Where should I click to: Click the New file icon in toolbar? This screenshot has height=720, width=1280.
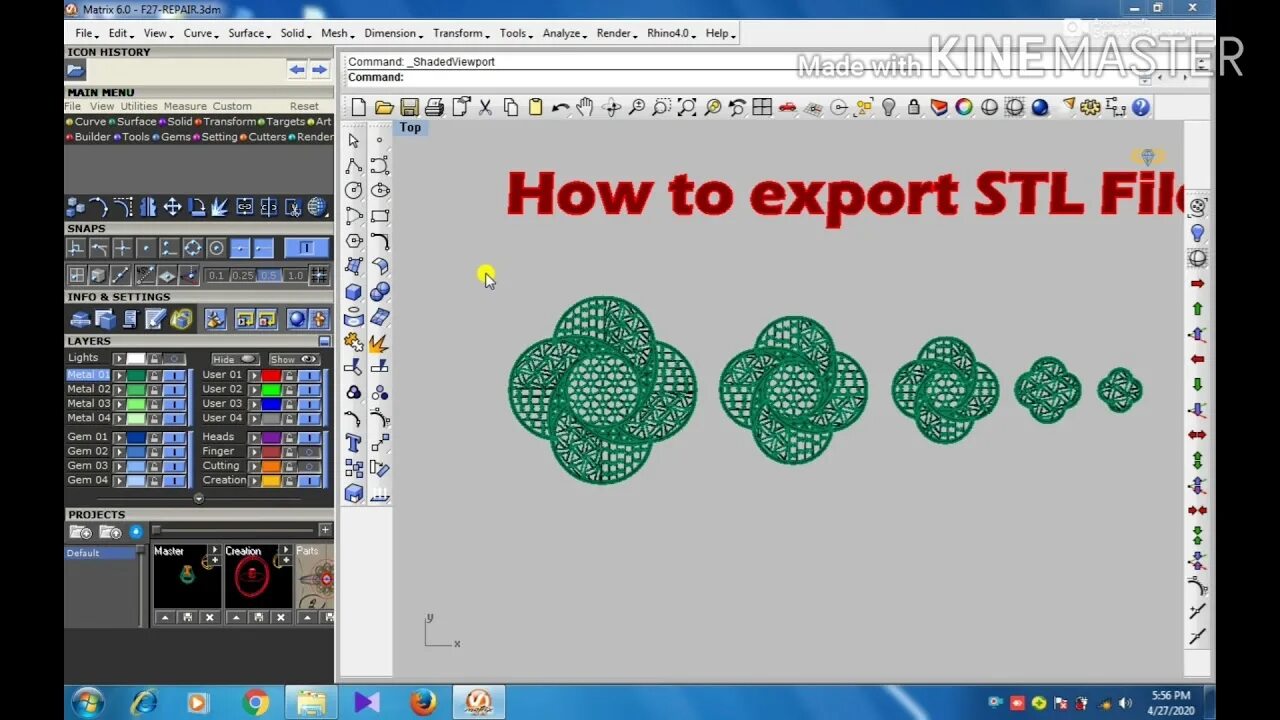pyautogui.click(x=359, y=107)
